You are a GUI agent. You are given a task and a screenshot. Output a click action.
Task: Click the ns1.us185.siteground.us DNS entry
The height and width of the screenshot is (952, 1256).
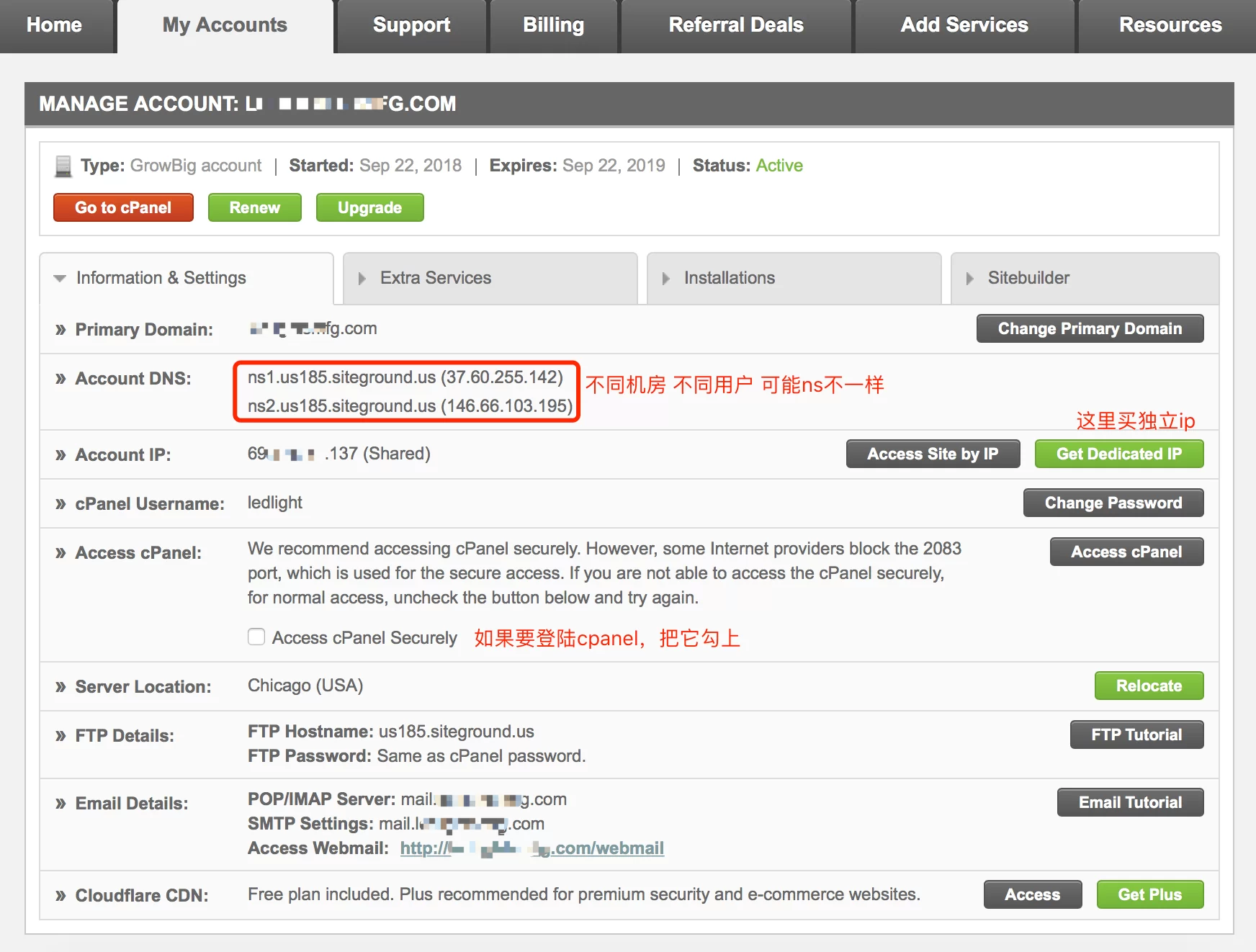[405, 377]
